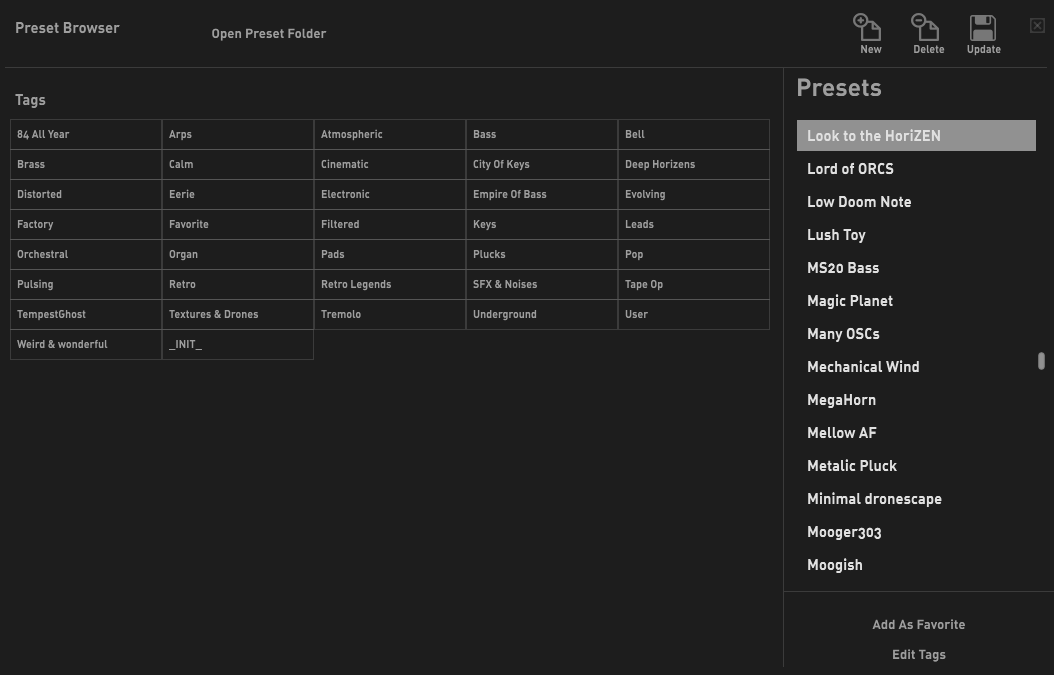The width and height of the screenshot is (1054, 675).
Task: Toggle the Cinematic tag filter
Action: point(390,165)
